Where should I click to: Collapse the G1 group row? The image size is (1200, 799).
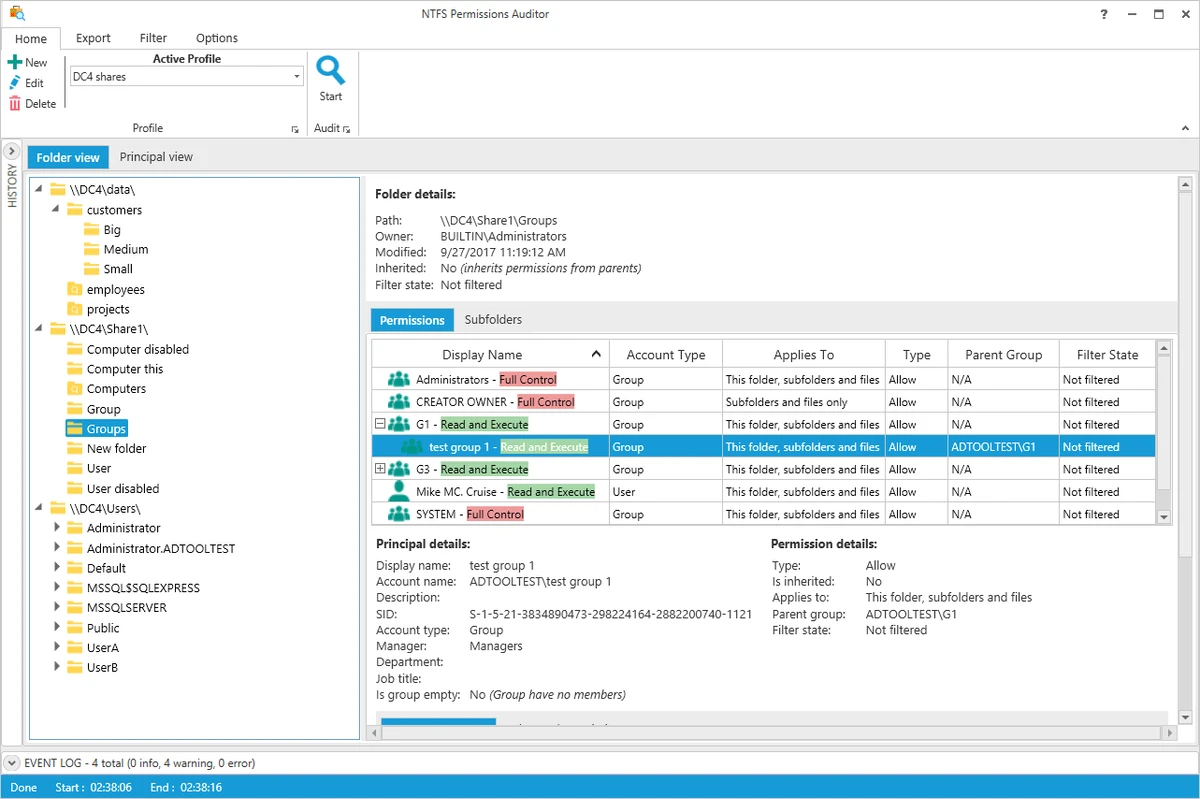(380, 424)
